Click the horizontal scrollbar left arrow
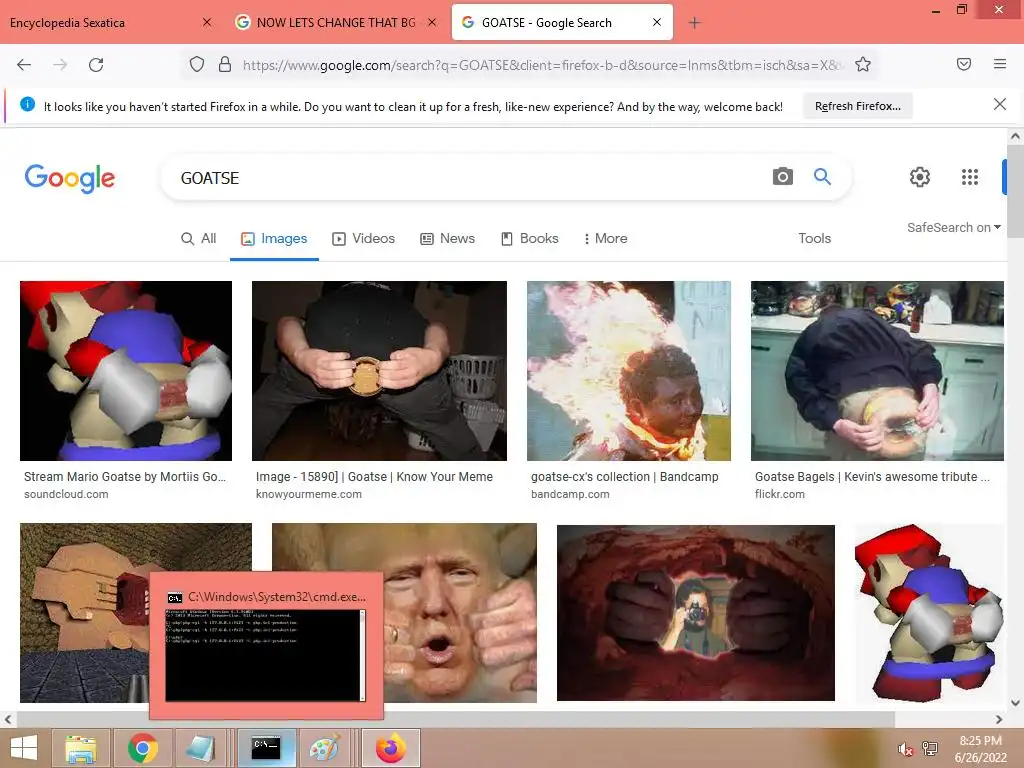The image size is (1024, 768). pyautogui.click(x=8, y=720)
